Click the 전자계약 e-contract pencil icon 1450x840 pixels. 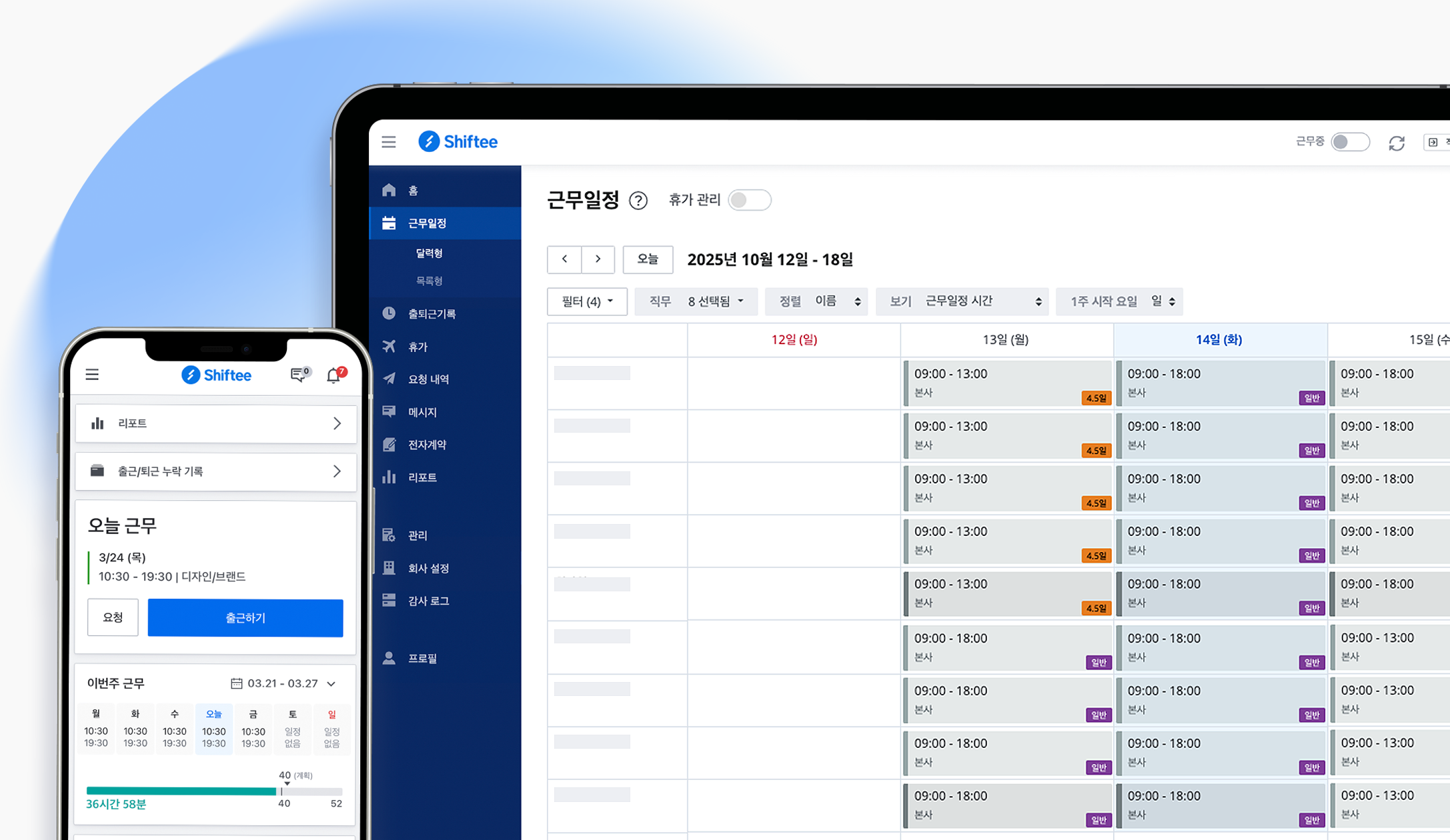coord(389,445)
